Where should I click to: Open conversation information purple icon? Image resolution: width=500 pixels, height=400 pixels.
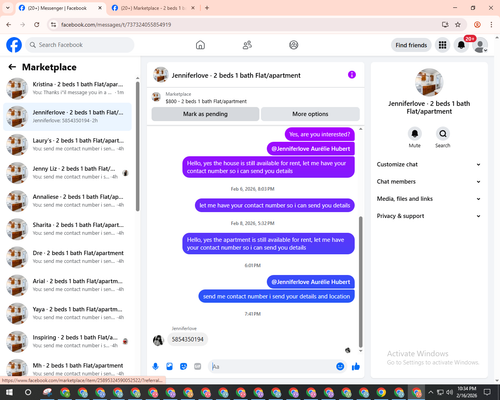(352, 75)
